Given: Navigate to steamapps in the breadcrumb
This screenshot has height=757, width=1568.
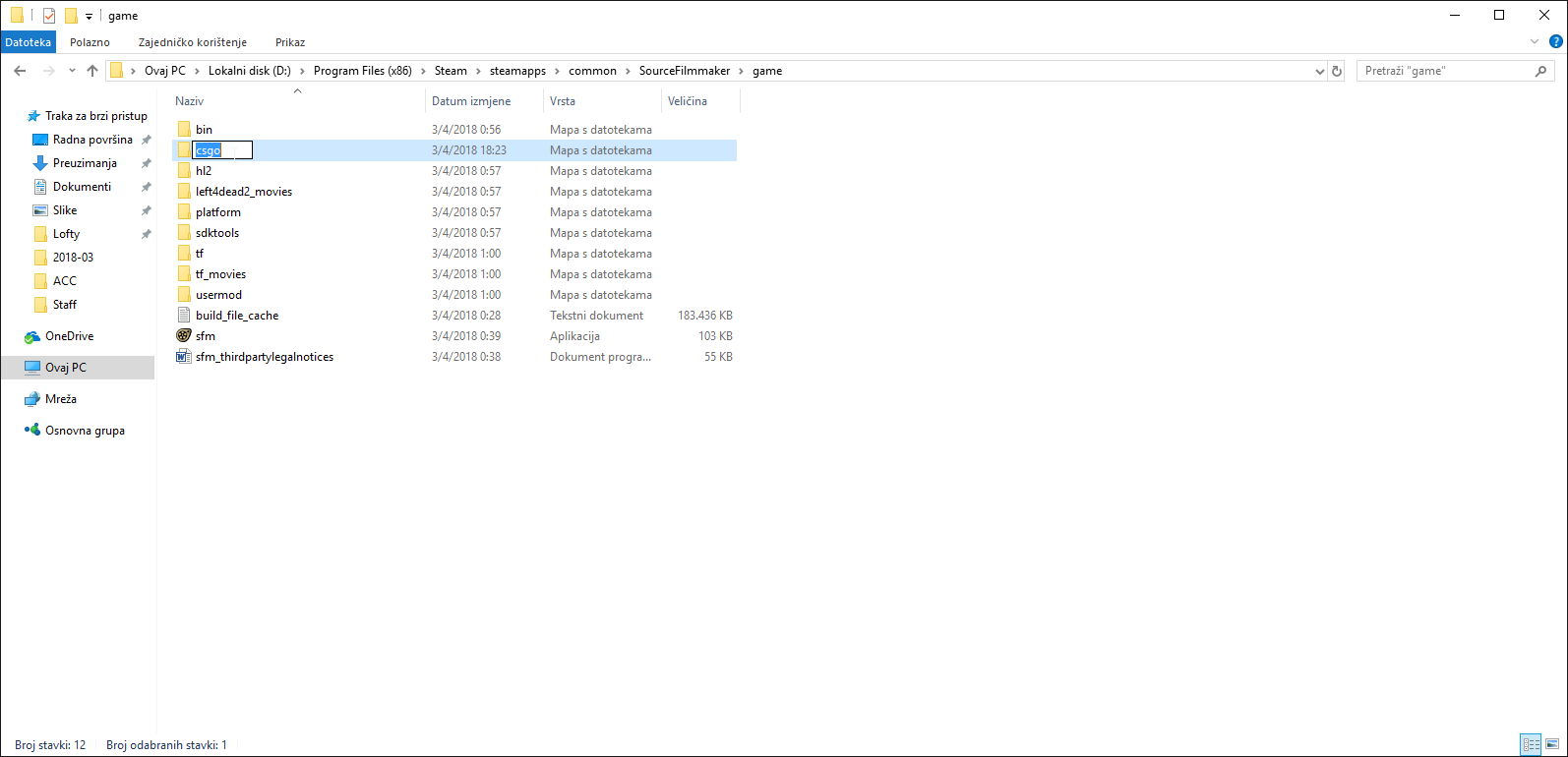Looking at the screenshot, I should pos(517,71).
